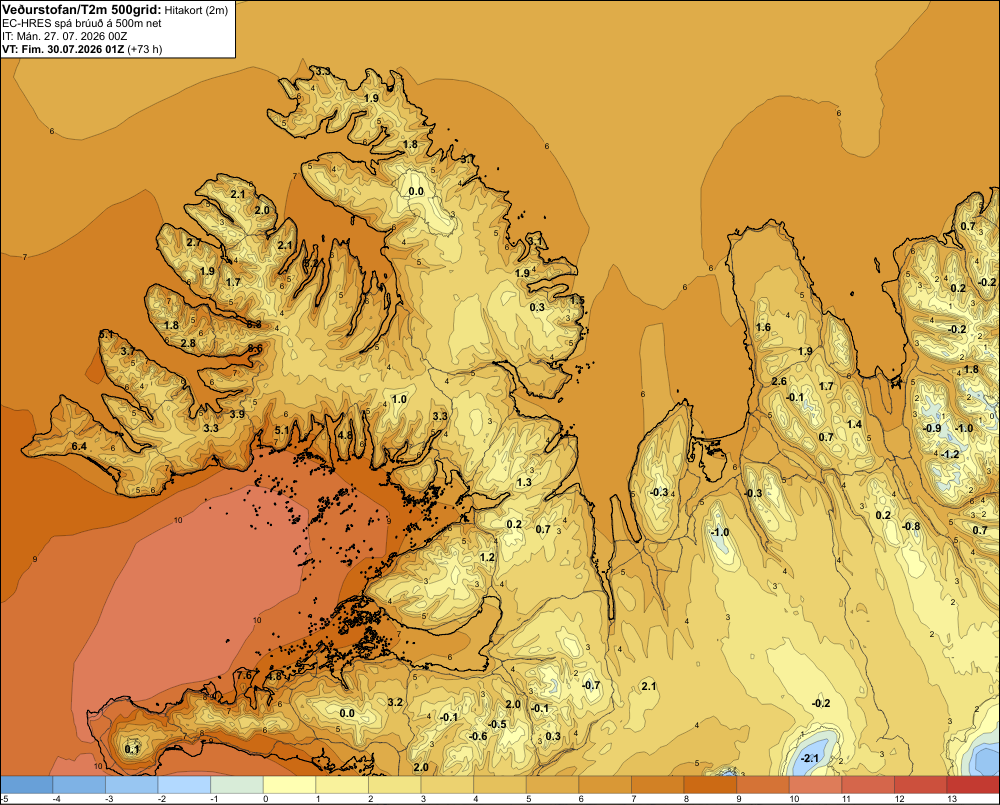
Task: Click the temperature value '1.5' on the map
Action: tap(577, 300)
